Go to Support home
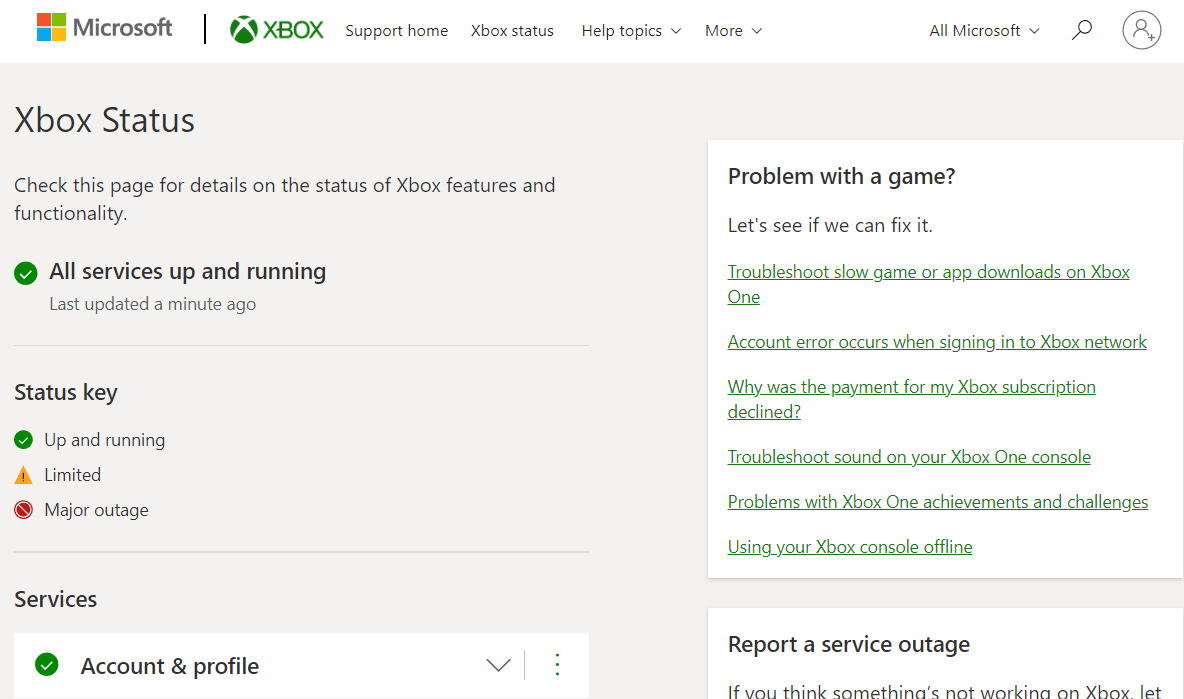This screenshot has height=699, width=1184. pos(396,31)
